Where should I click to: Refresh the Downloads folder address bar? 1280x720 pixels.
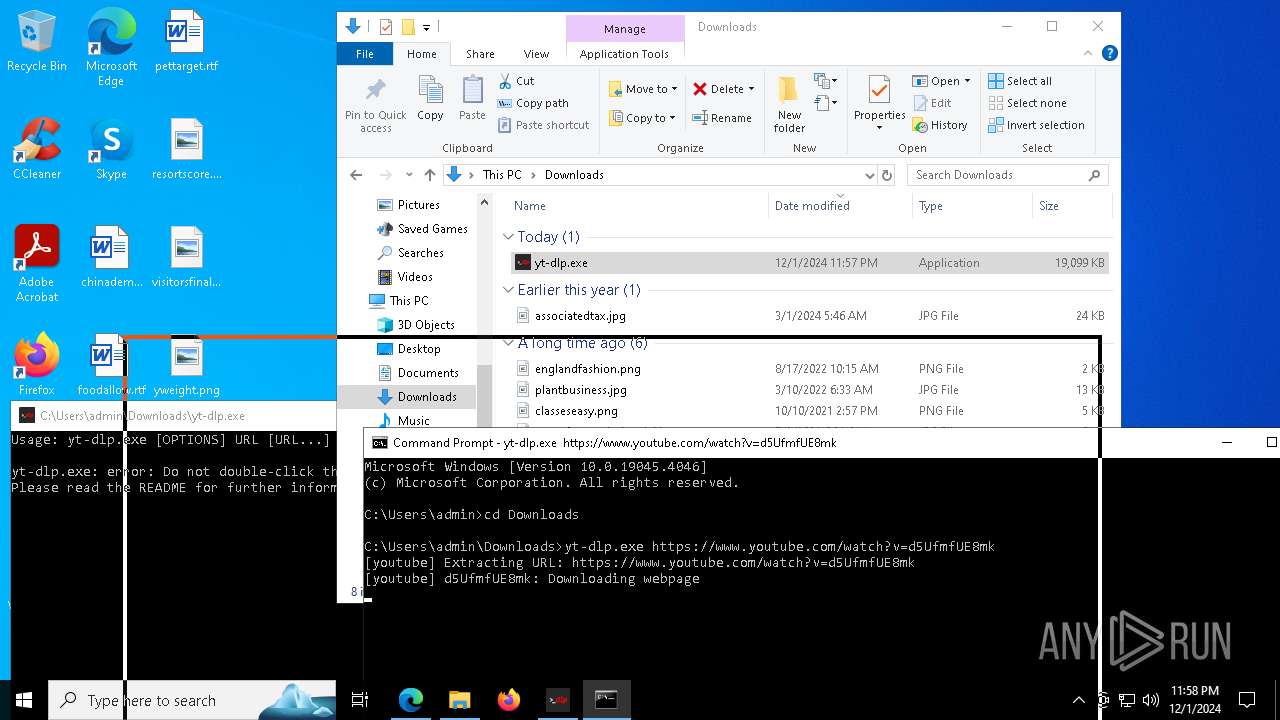pyautogui.click(x=886, y=175)
